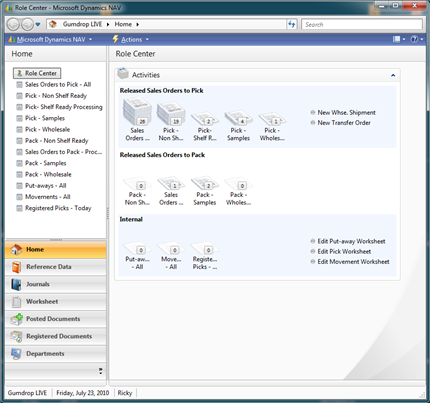Collapse the Activities section chevron
430x403 pixels.
(393, 75)
